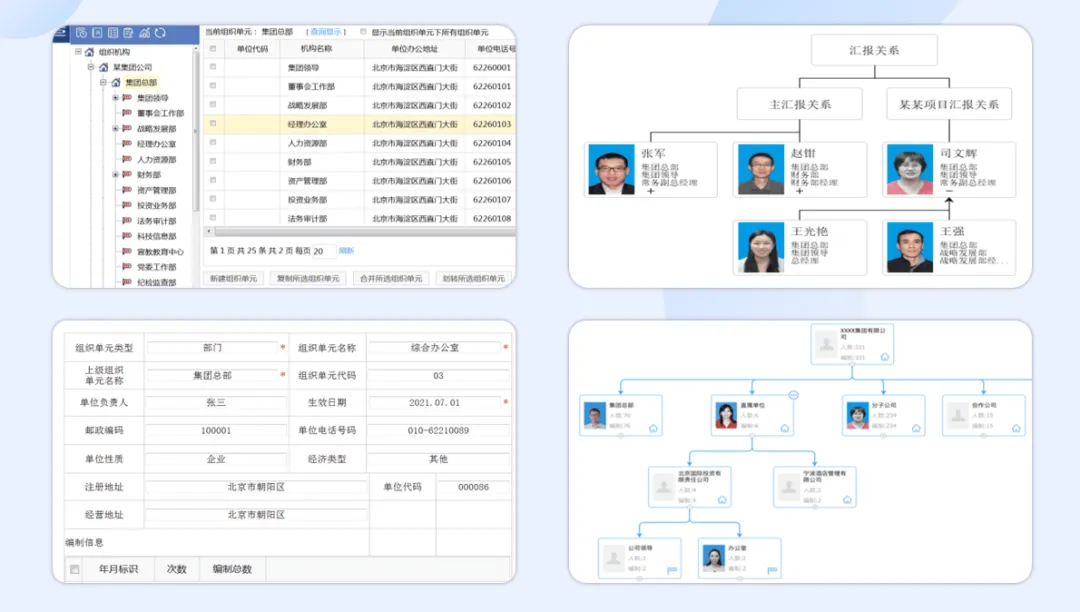Click red flag icon next to 科技信息部
The width and height of the screenshot is (1080, 612).
click(127, 236)
